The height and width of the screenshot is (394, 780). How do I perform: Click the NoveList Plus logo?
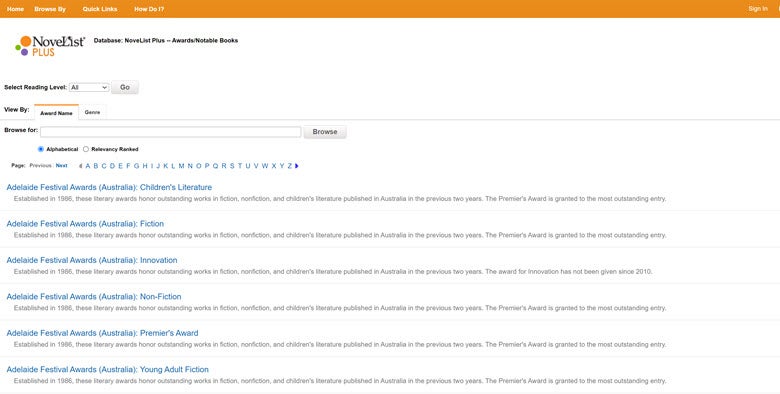tap(50, 46)
